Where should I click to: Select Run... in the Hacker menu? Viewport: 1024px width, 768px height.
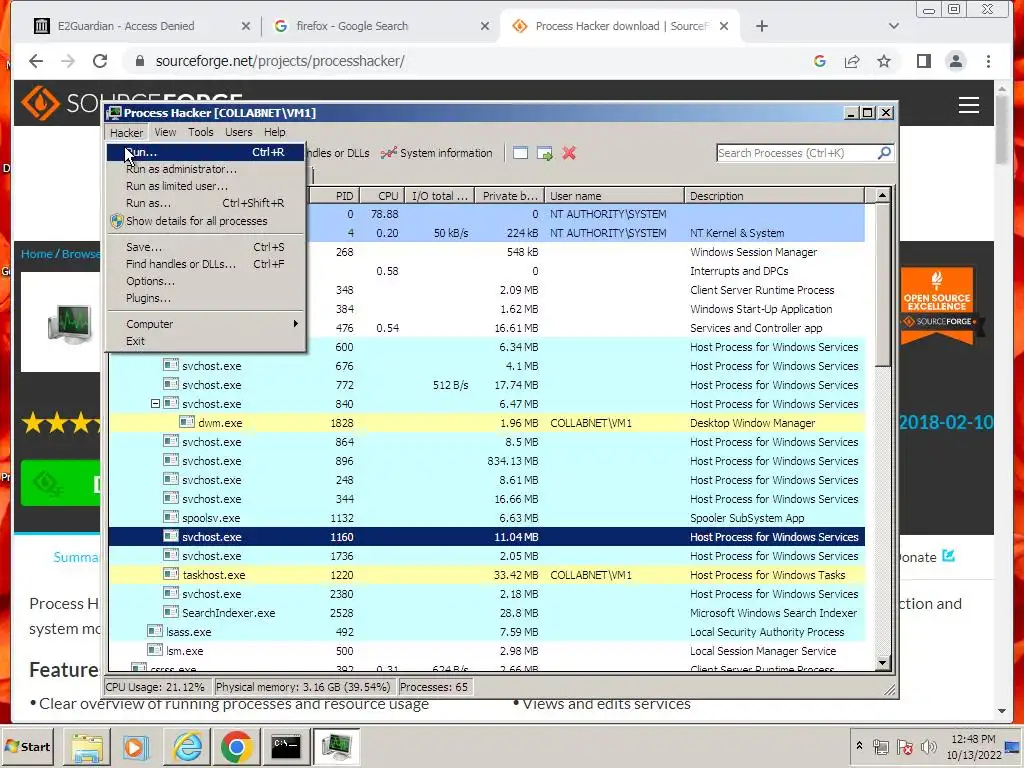point(205,152)
